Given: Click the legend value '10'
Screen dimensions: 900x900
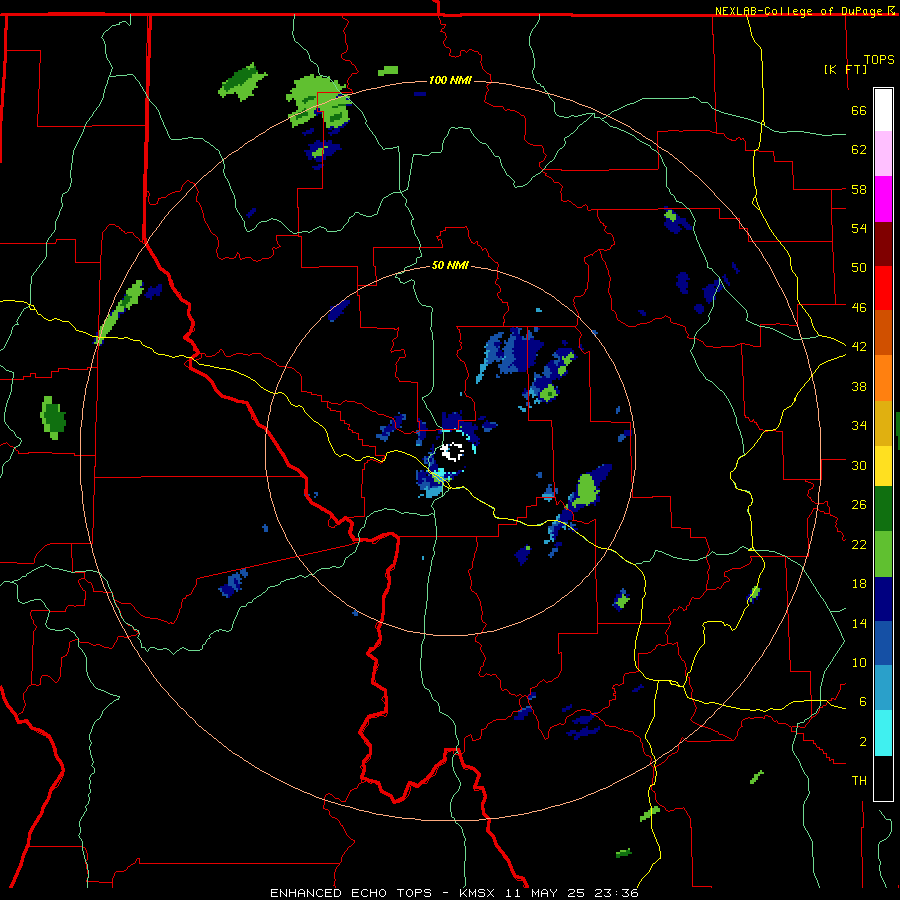Looking at the screenshot, I should pos(859,662).
